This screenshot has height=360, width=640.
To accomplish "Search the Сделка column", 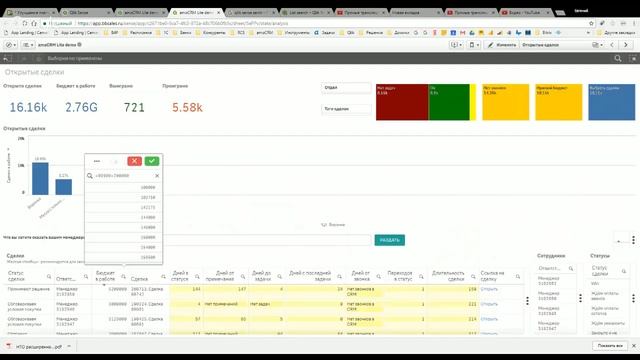I will pyautogui.click(x=163, y=277).
